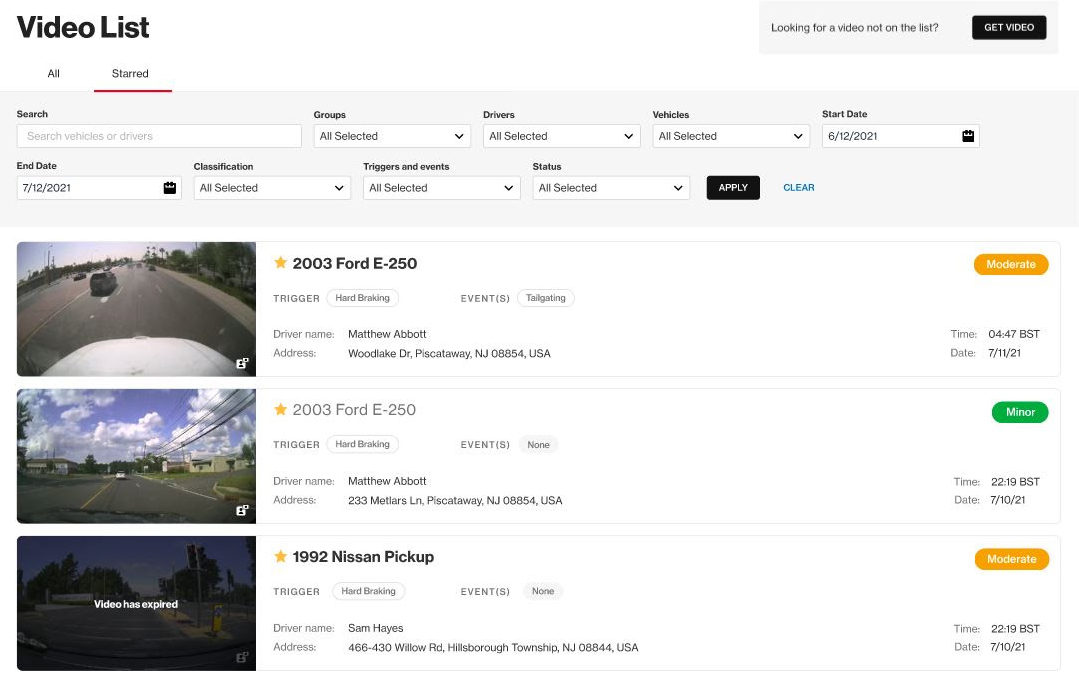The height and width of the screenshot is (677, 1079).
Task: Click camera icon on first video thumbnail
Action: 242,364
